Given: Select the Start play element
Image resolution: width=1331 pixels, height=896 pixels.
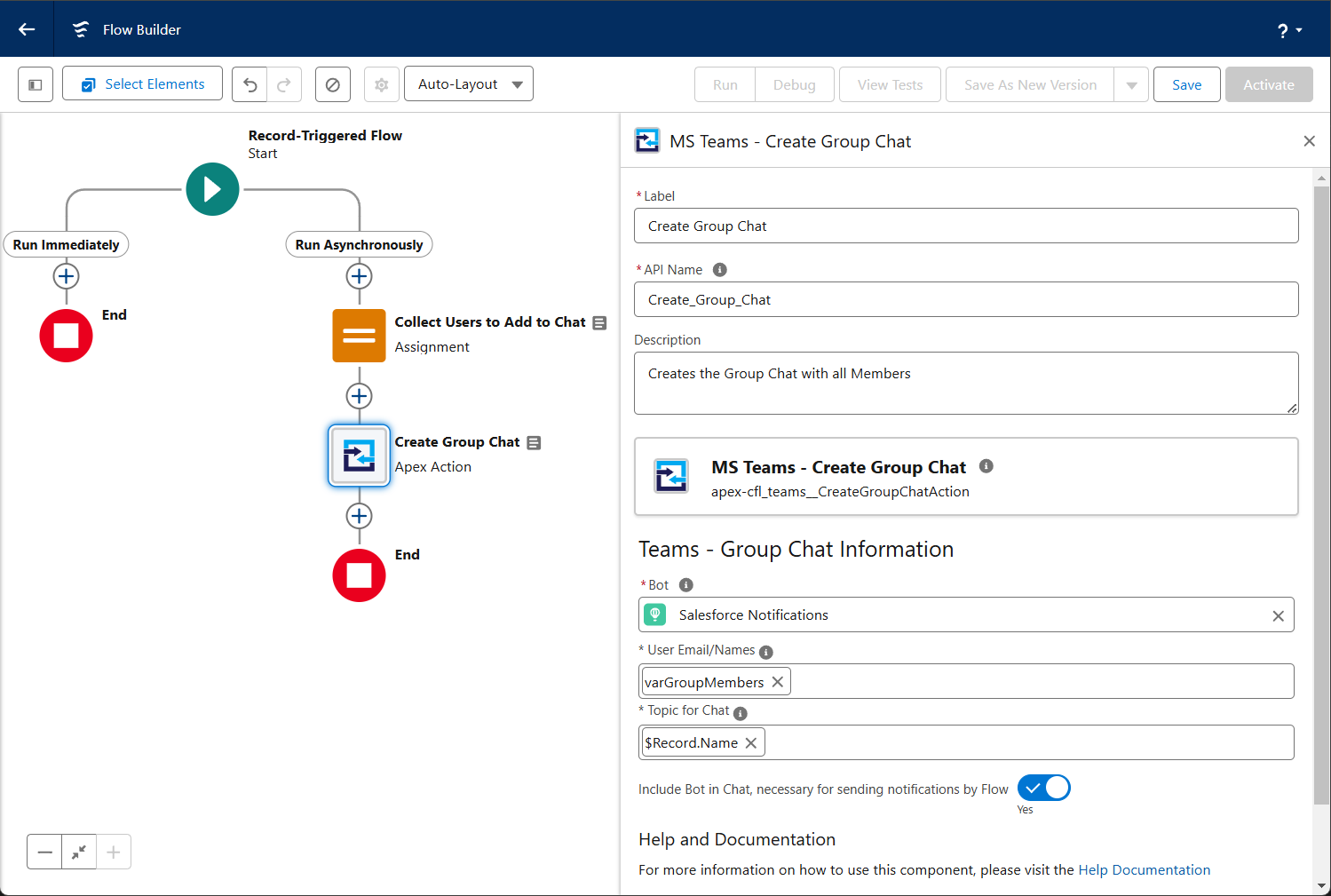Looking at the screenshot, I should click(x=212, y=189).
